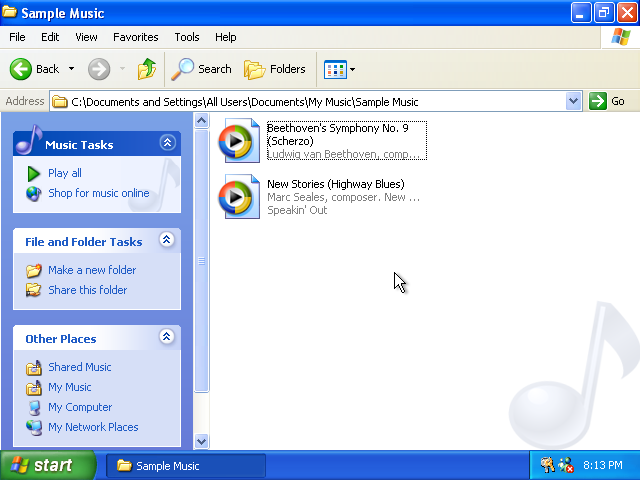Click the Share this folder icon
640x480 pixels.
pyautogui.click(x=33, y=290)
